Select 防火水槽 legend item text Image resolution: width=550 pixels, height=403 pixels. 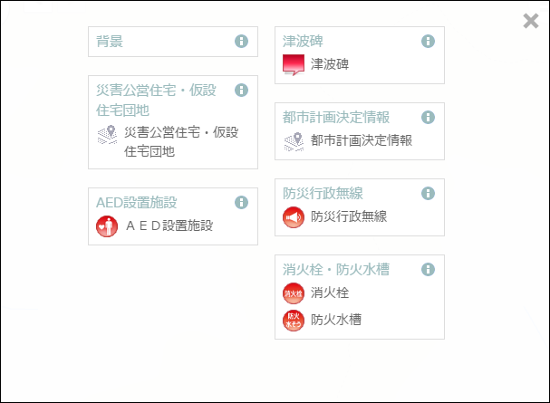coord(336,320)
